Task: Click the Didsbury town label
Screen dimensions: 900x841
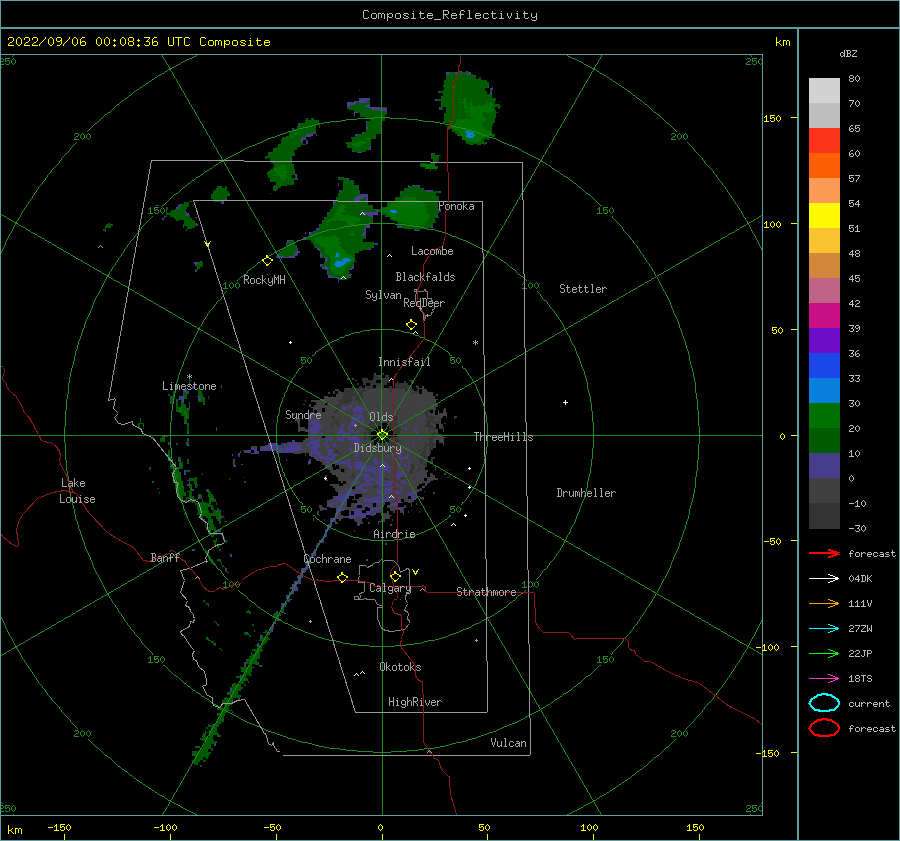Action: (x=377, y=448)
